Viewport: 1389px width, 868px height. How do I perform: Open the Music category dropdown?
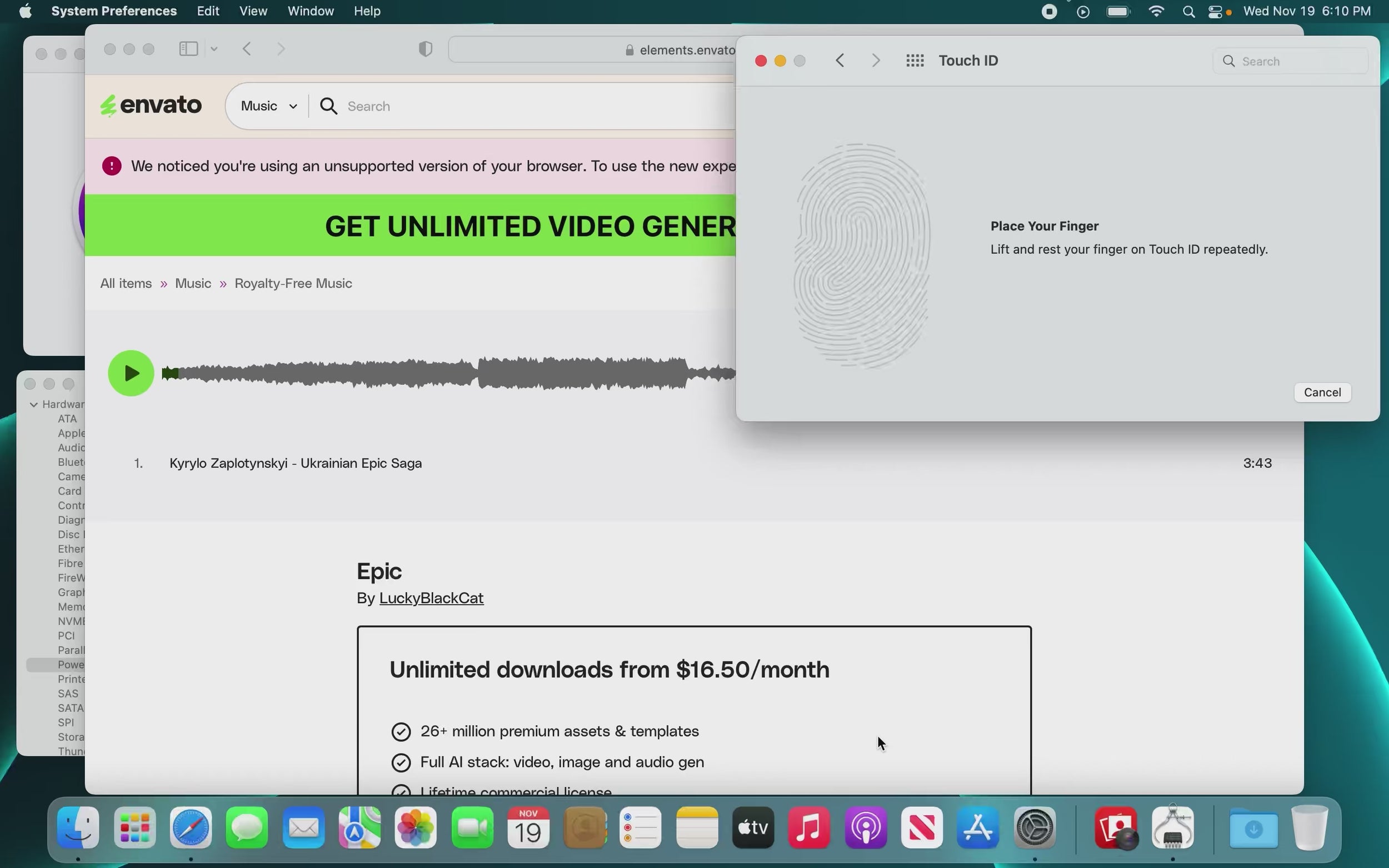point(269,106)
